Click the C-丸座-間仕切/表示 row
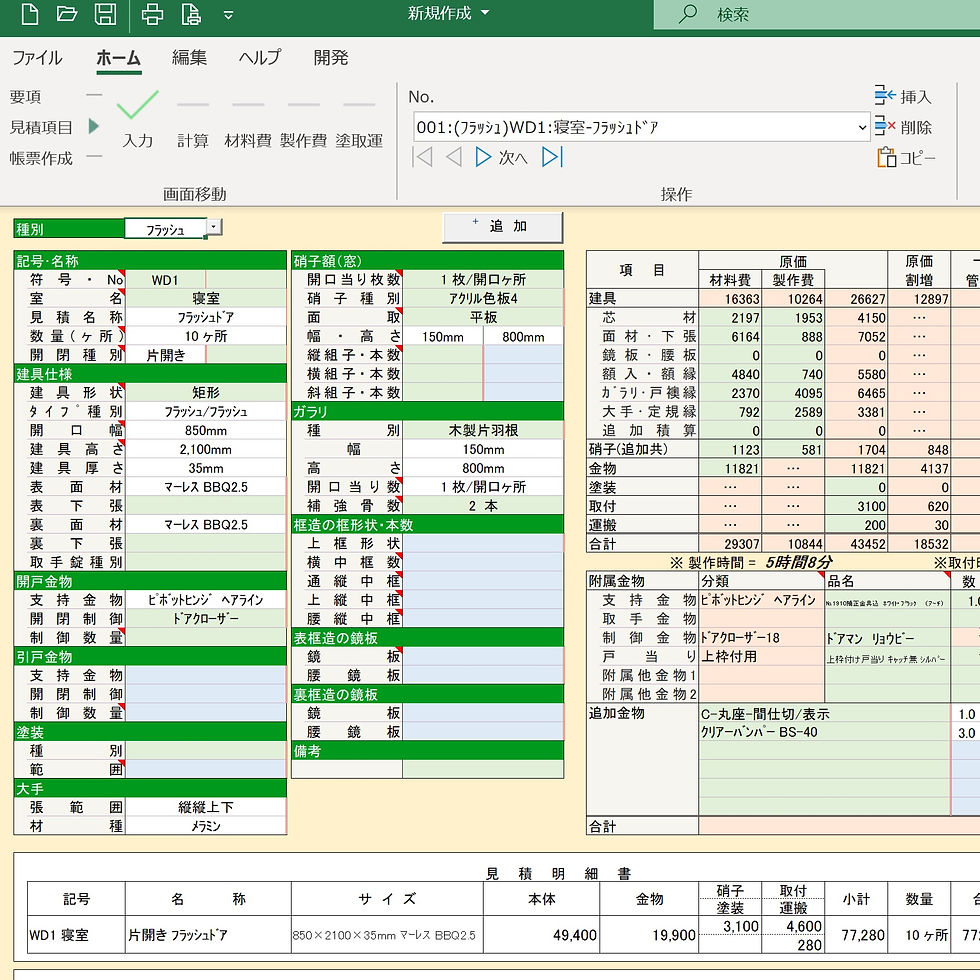Image resolution: width=980 pixels, height=980 pixels. 824,714
